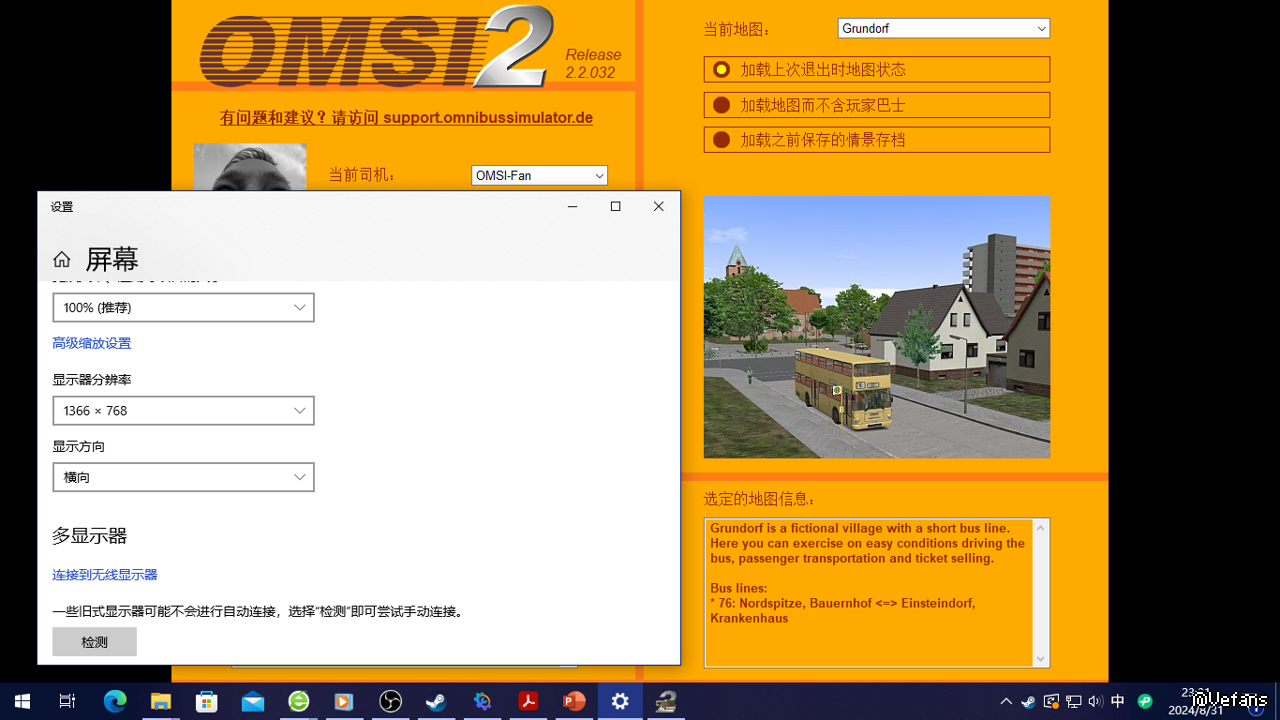Image resolution: width=1280 pixels, height=720 pixels.
Task: Open Steam from the taskbar
Action: point(436,701)
